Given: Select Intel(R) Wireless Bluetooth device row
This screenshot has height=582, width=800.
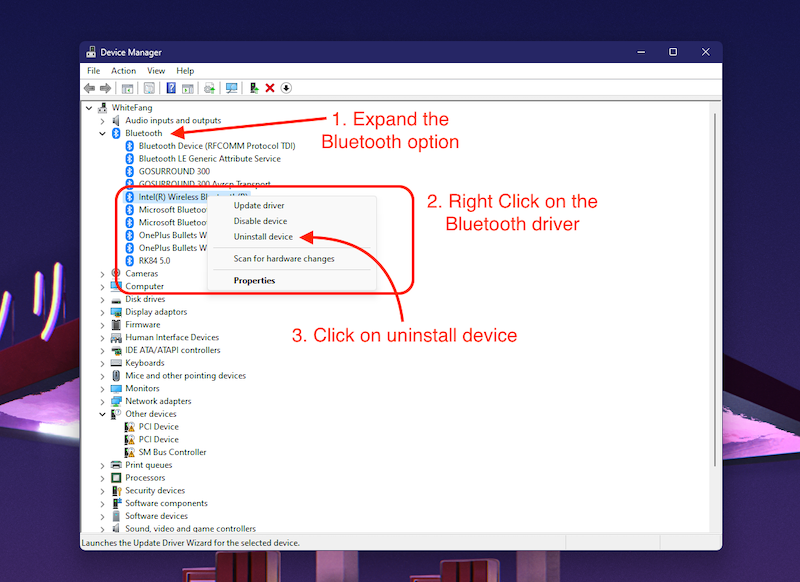Looking at the screenshot, I should click(x=187, y=197).
